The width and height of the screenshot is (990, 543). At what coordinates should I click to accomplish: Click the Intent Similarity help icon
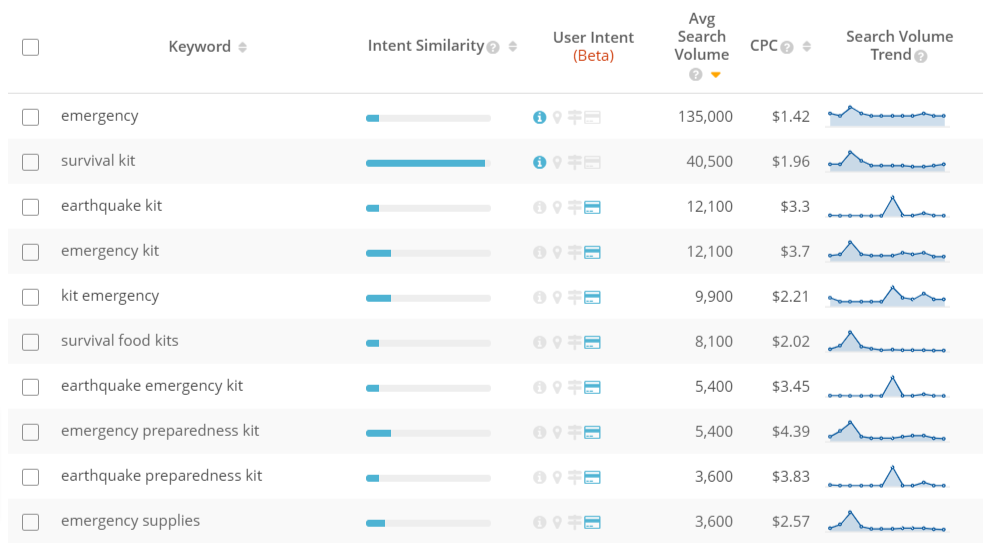tap(493, 47)
